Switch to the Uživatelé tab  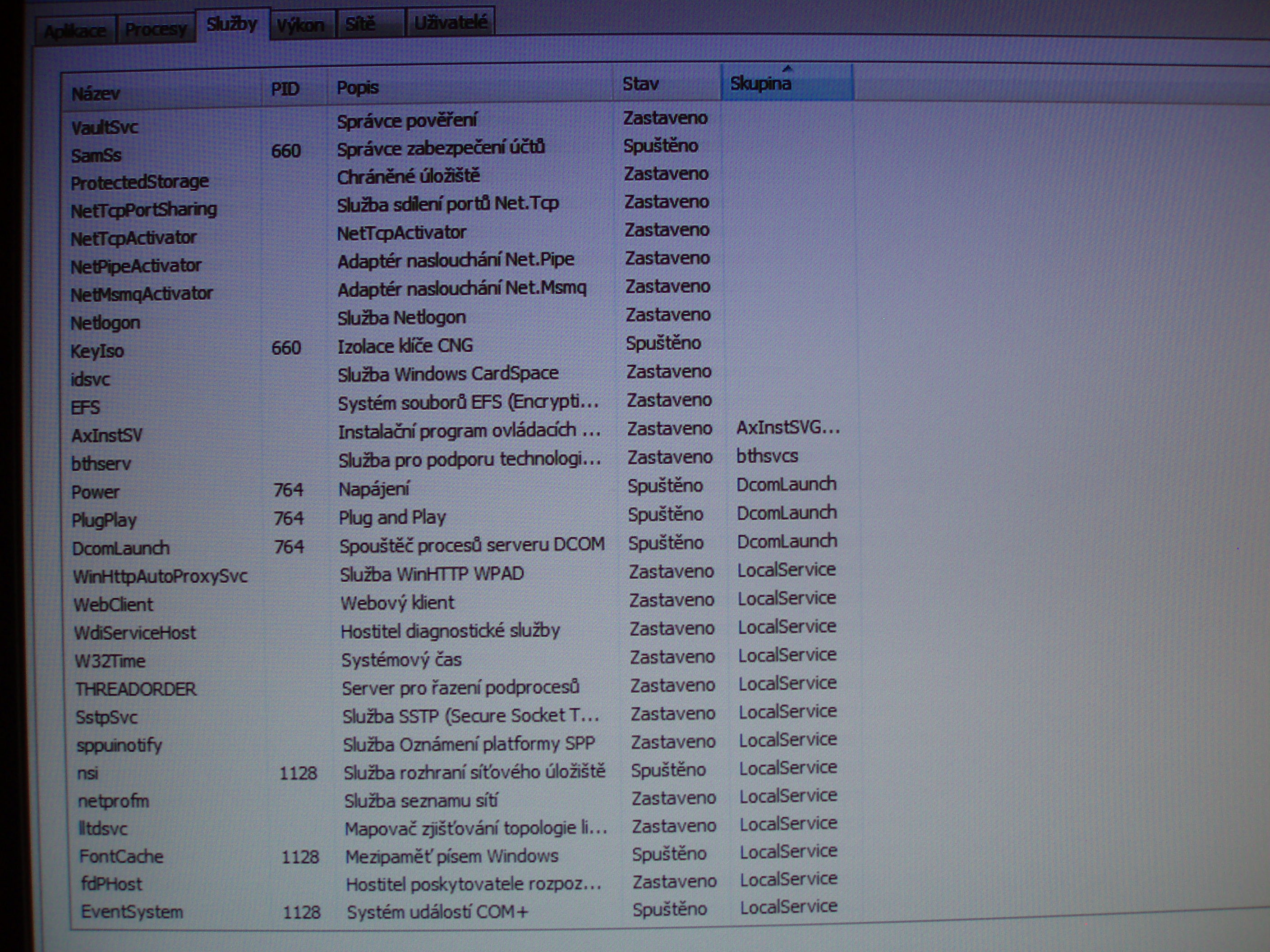450,23
